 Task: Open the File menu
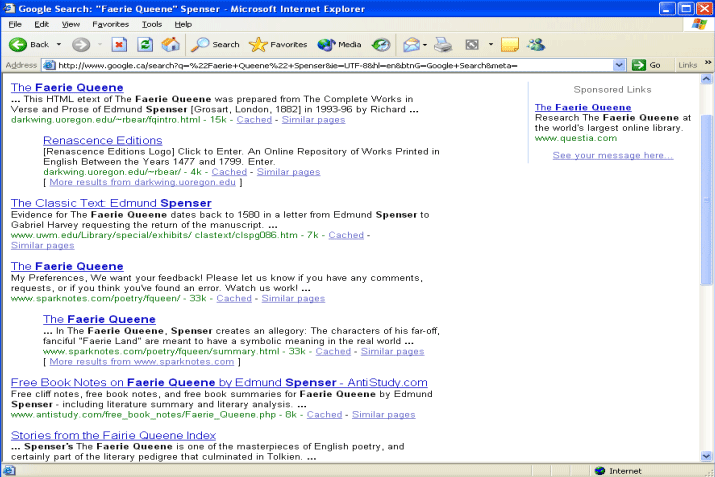pyautogui.click(x=15, y=24)
